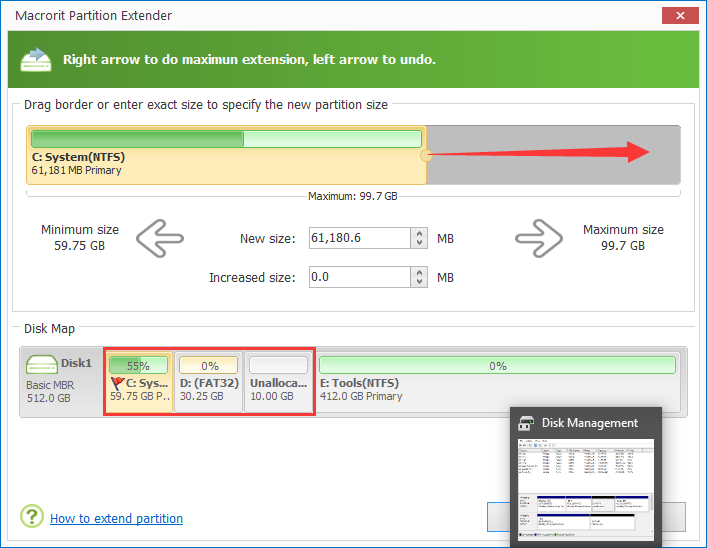Click the right arrow for maximum extension

(x=540, y=238)
